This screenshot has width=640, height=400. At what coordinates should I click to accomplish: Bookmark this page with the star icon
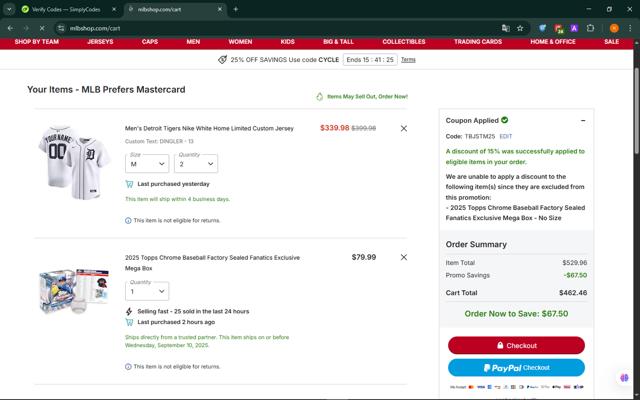coord(520,28)
